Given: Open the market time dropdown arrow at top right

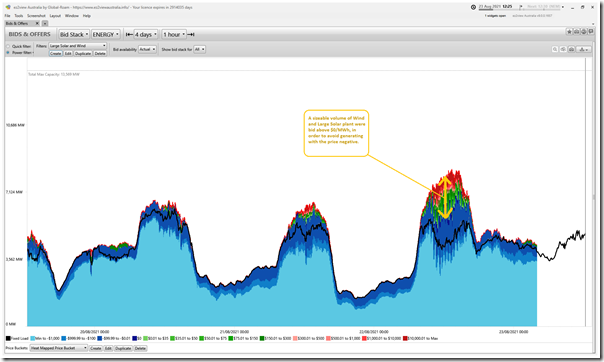Looking at the screenshot, I should point(562,7).
